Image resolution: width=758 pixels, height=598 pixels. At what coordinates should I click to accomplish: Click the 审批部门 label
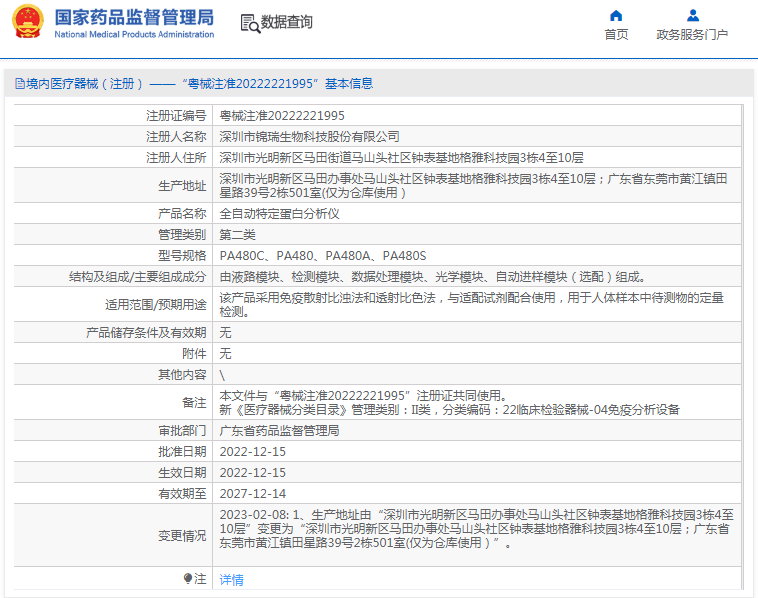(182, 431)
